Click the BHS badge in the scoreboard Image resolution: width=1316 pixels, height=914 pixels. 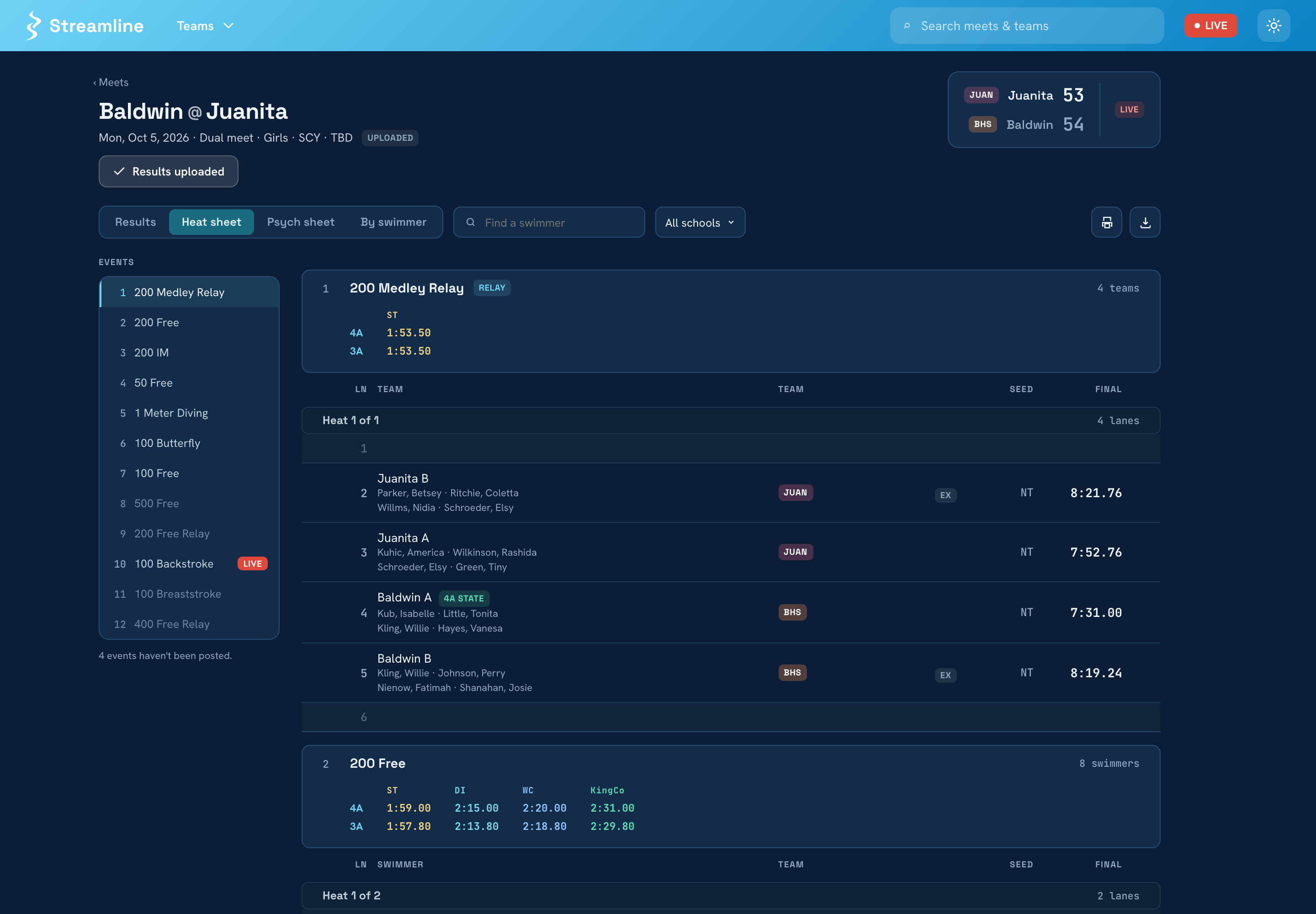point(982,124)
